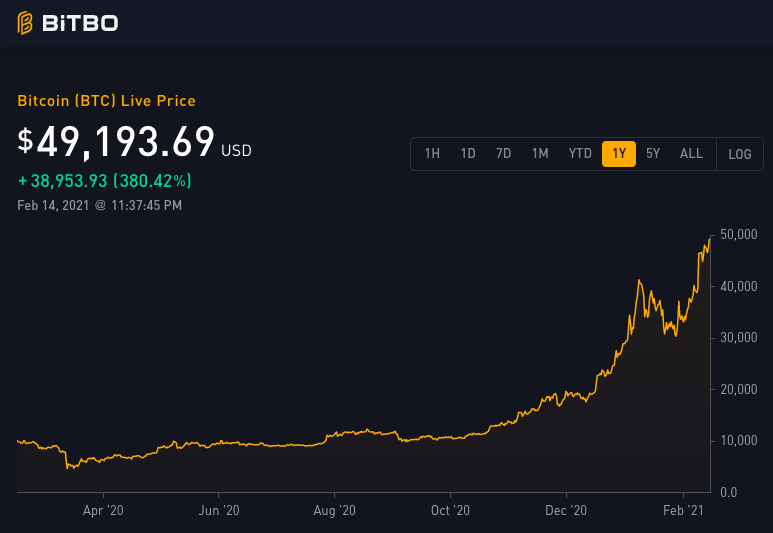Click the Aug '20 axis label

pyautogui.click(x=334, y=510)
